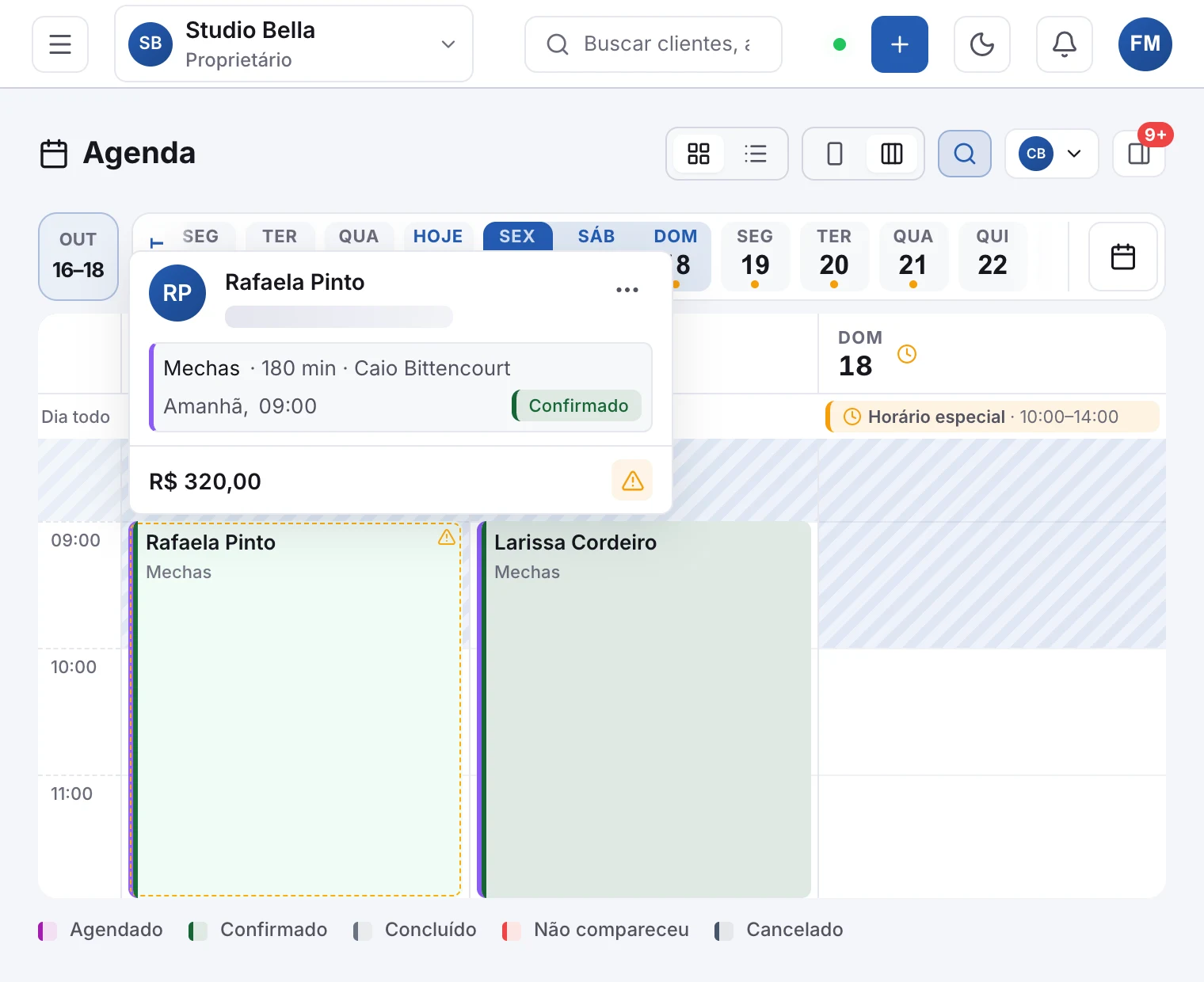Go to QUI 22 in the date strip
This screenshot has height=982, width=1204.
[993, 257]
